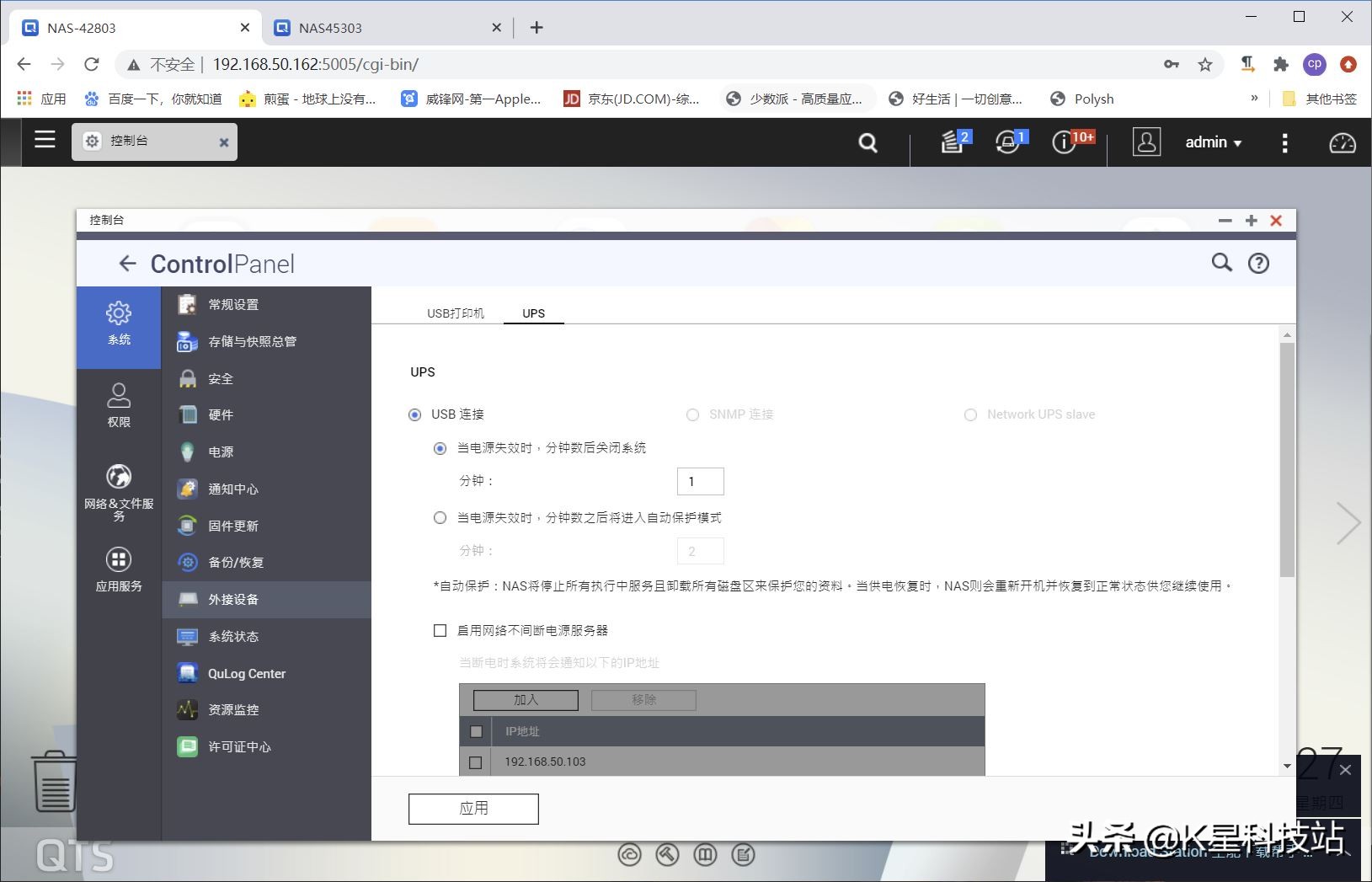Open 存储与快照总管 menu item
The height and width of the screenshot is (882, 1372).
pos(266,341)
